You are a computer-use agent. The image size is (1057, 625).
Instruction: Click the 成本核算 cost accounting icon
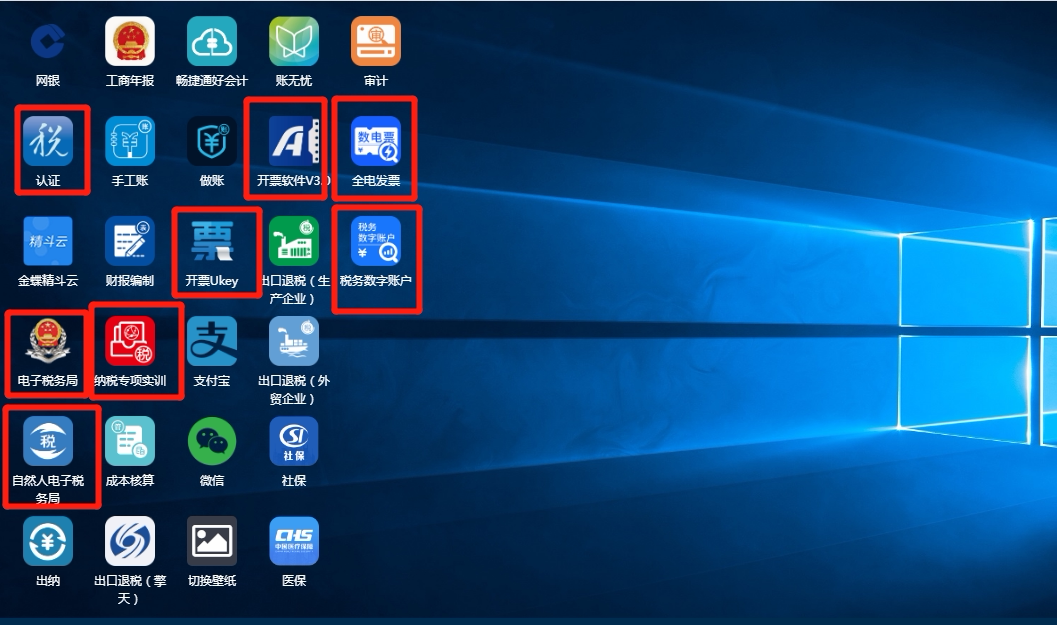[130, 441]
